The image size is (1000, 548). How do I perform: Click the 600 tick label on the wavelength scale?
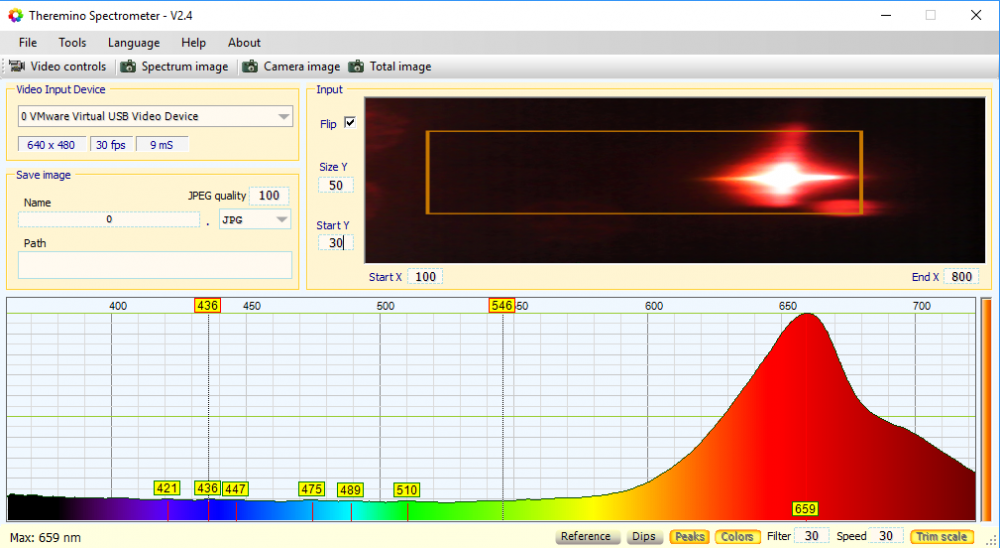pos(654,306)
